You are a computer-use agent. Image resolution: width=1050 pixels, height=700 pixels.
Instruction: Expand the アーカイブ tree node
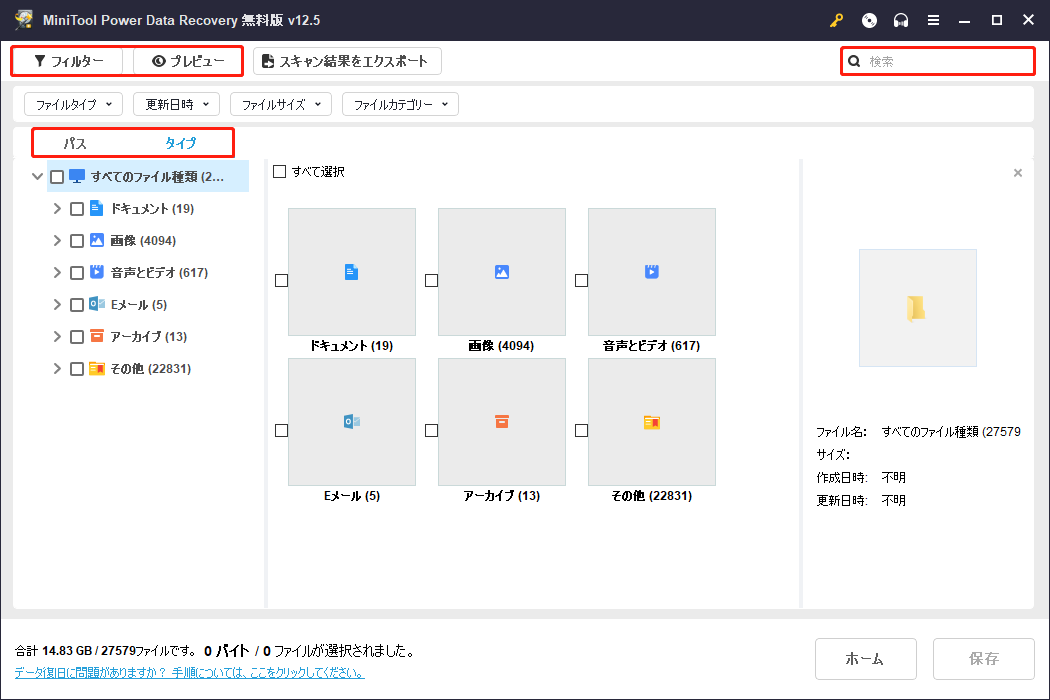[x=57, y=337]
